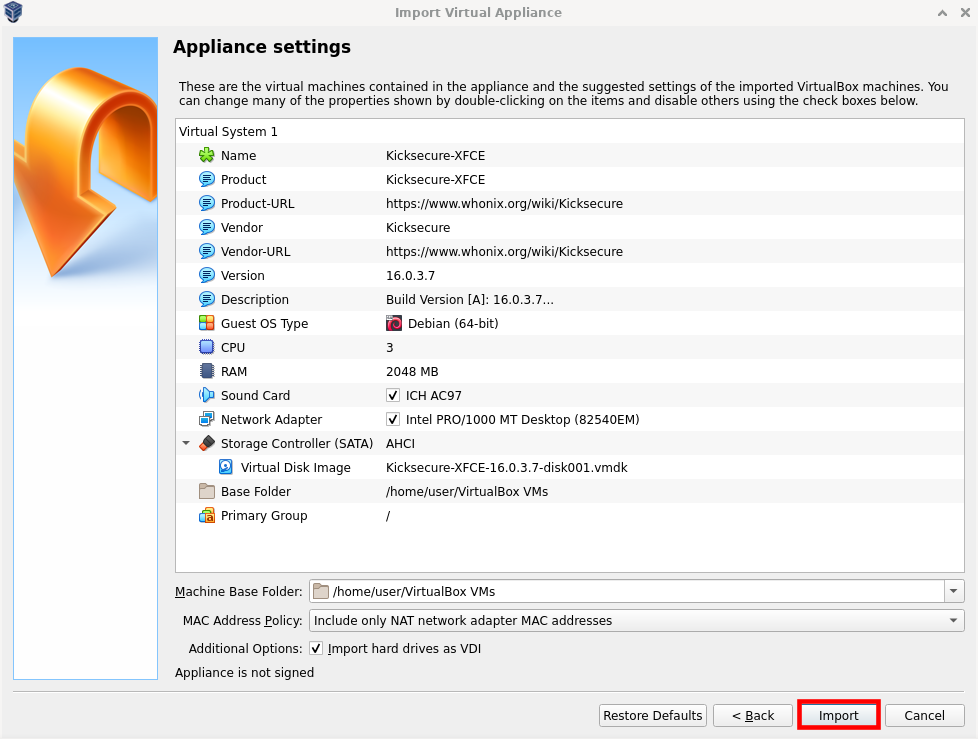Click the CPU chip icon
The height and width of the screenshot is (739, 978).
click(x=207, y=348)
